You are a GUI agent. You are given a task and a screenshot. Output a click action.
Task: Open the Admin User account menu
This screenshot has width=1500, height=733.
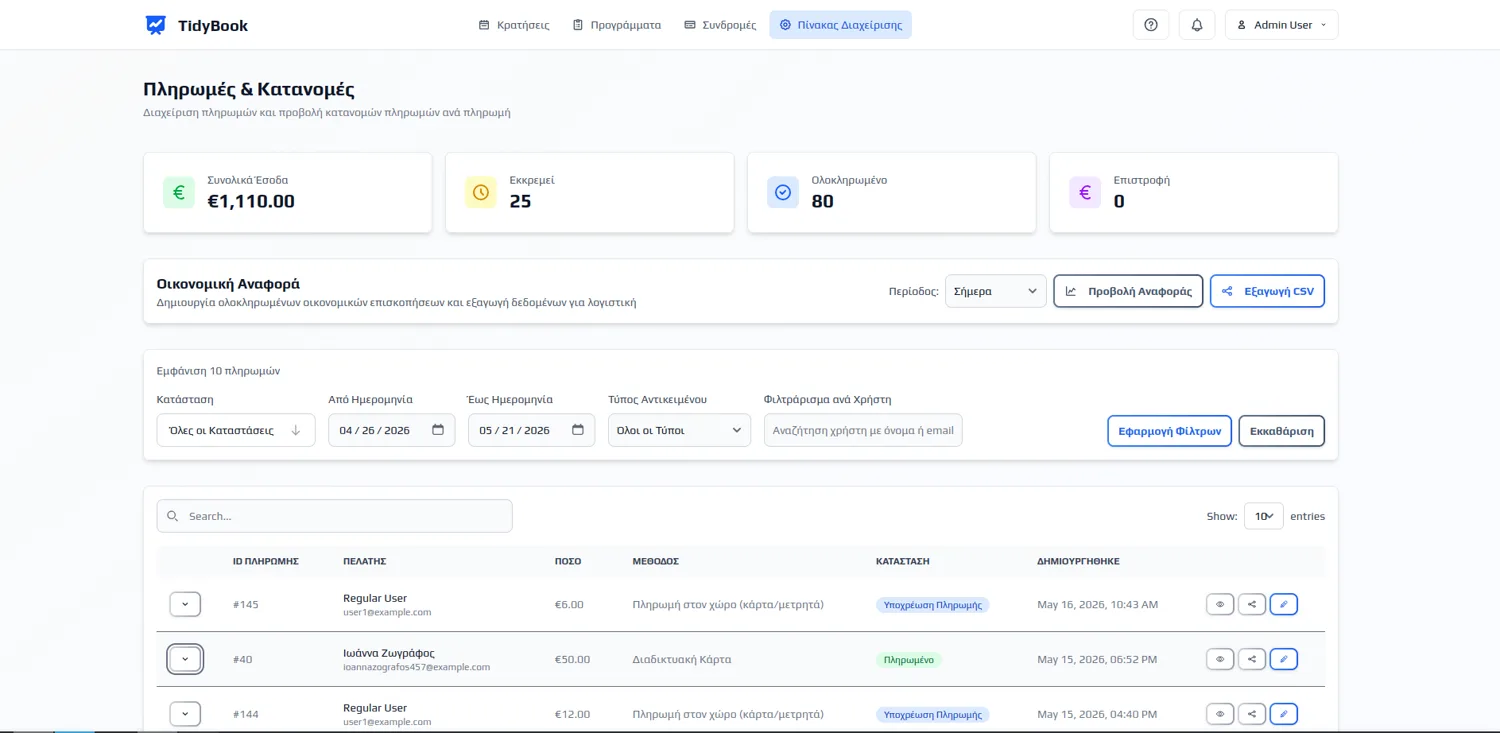tap(1281, 25)
